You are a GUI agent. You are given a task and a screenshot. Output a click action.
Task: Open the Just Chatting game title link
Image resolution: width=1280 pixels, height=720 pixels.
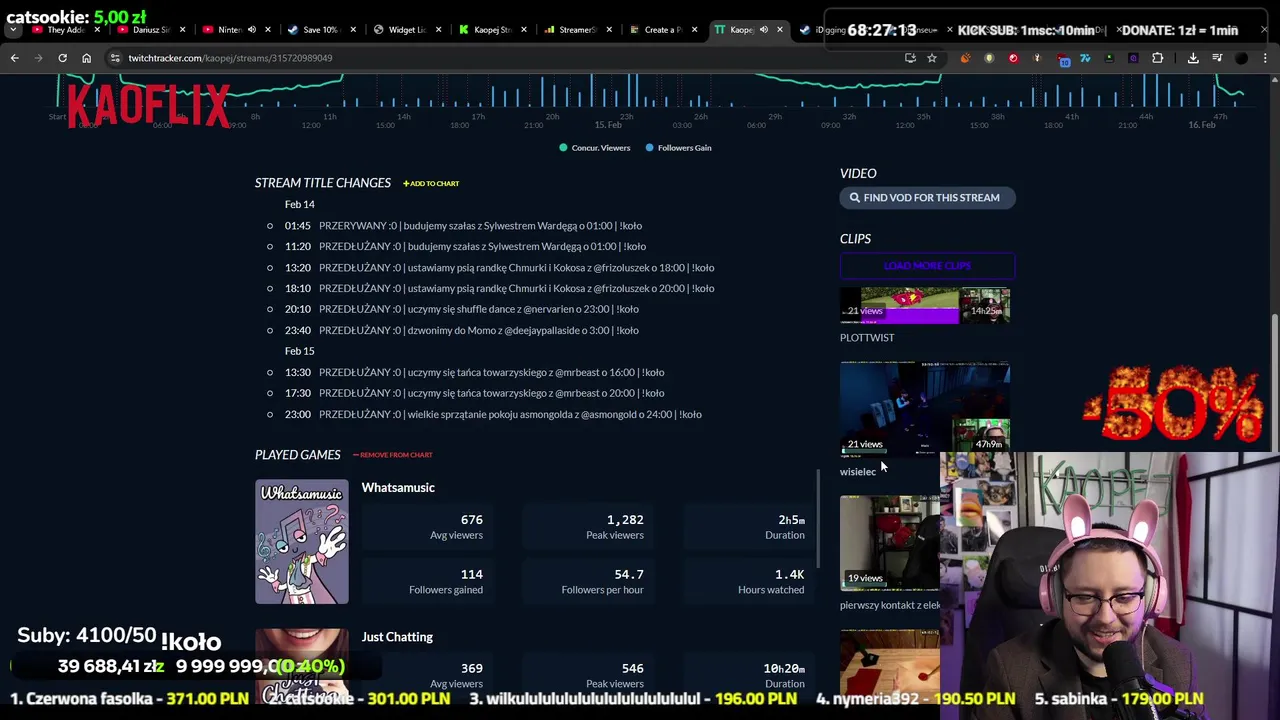(x=397, y=637)
